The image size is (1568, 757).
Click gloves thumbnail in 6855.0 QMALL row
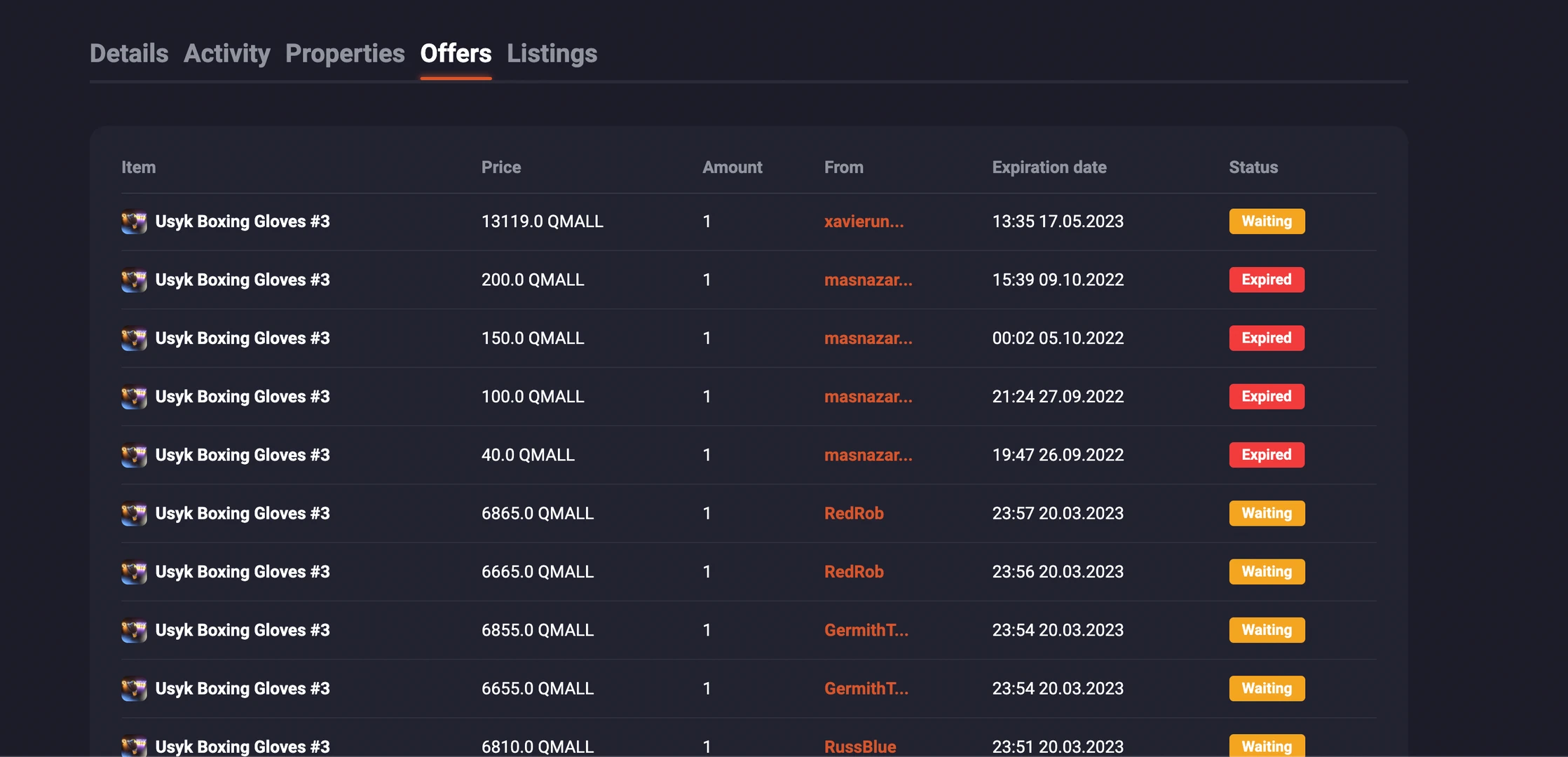pos(134,630)
